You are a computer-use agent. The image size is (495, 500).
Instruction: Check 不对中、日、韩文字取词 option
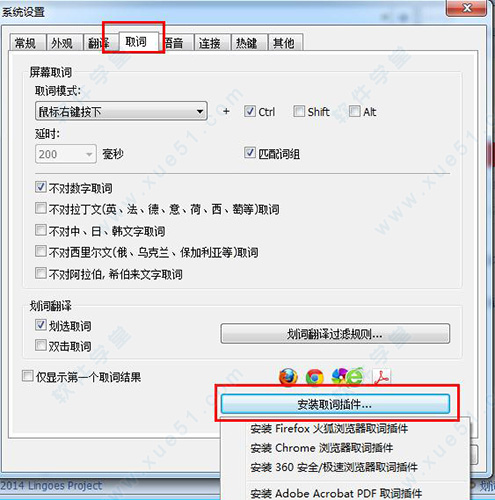pyautogui.click(x=41, y=230)
